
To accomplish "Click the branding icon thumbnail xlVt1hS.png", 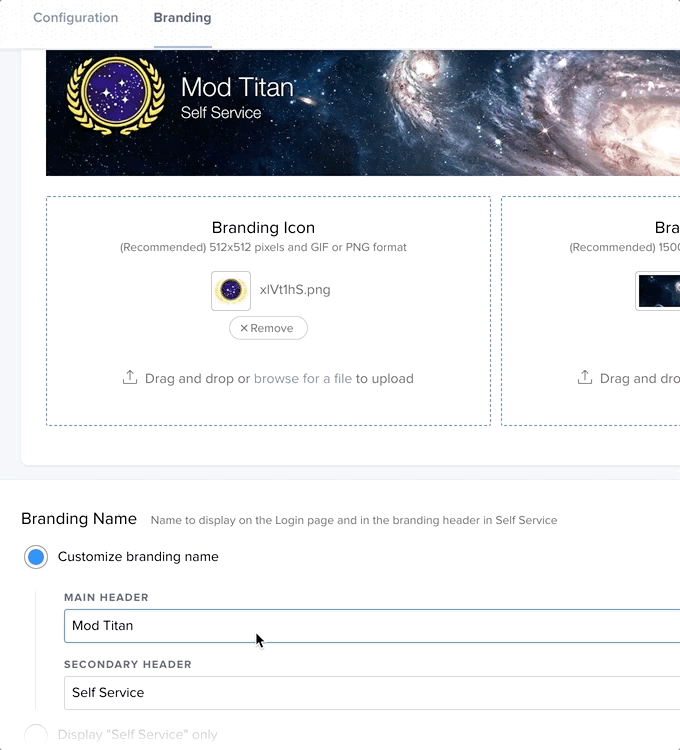I will pos(231,291).
